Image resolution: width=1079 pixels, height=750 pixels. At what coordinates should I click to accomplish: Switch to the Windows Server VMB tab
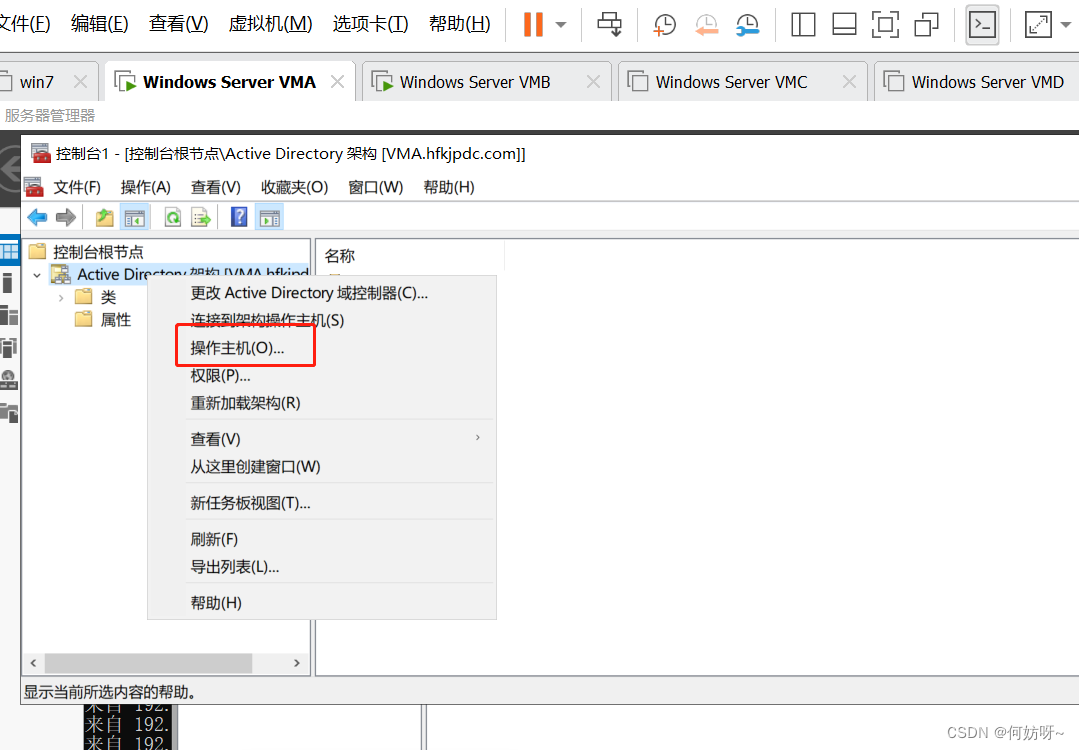(474, 82)
